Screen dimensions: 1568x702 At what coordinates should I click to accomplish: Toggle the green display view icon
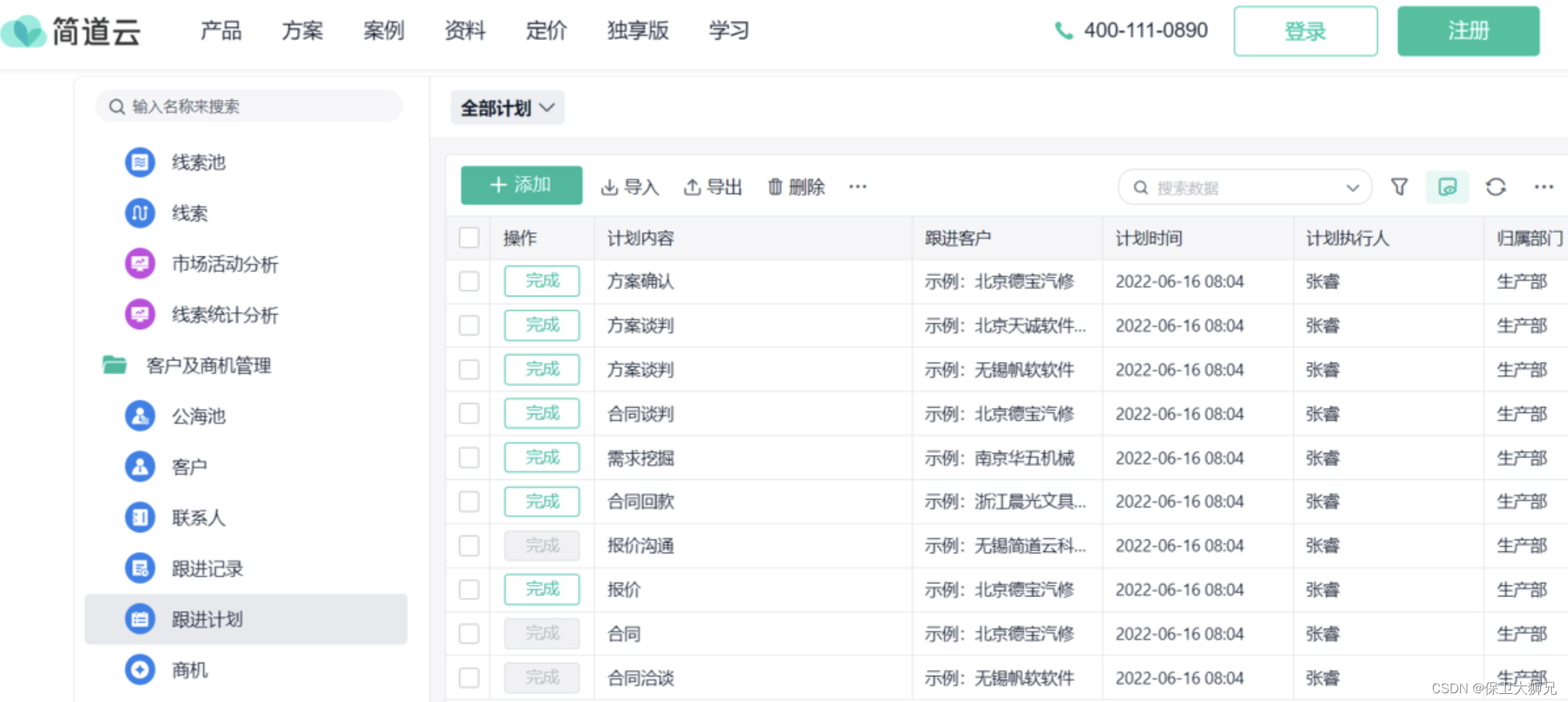click(x=1447, y=187)
